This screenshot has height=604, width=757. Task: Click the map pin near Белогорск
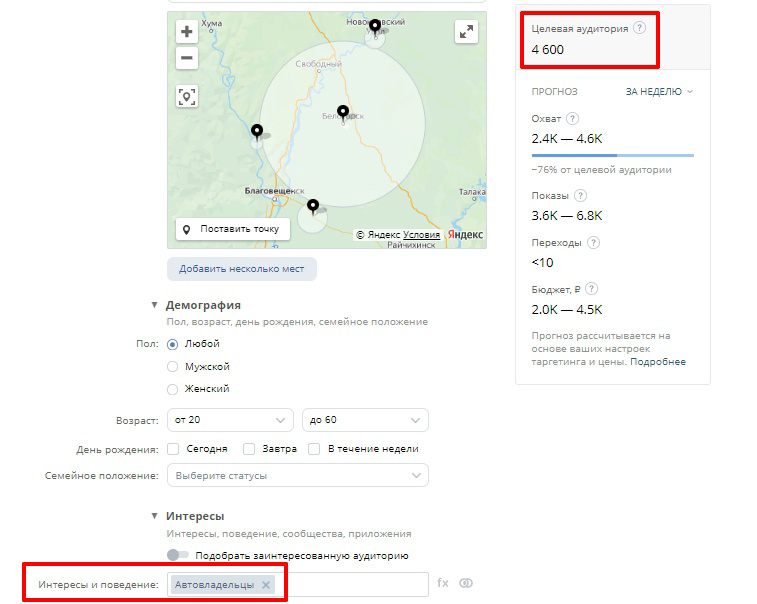point(343,113)
